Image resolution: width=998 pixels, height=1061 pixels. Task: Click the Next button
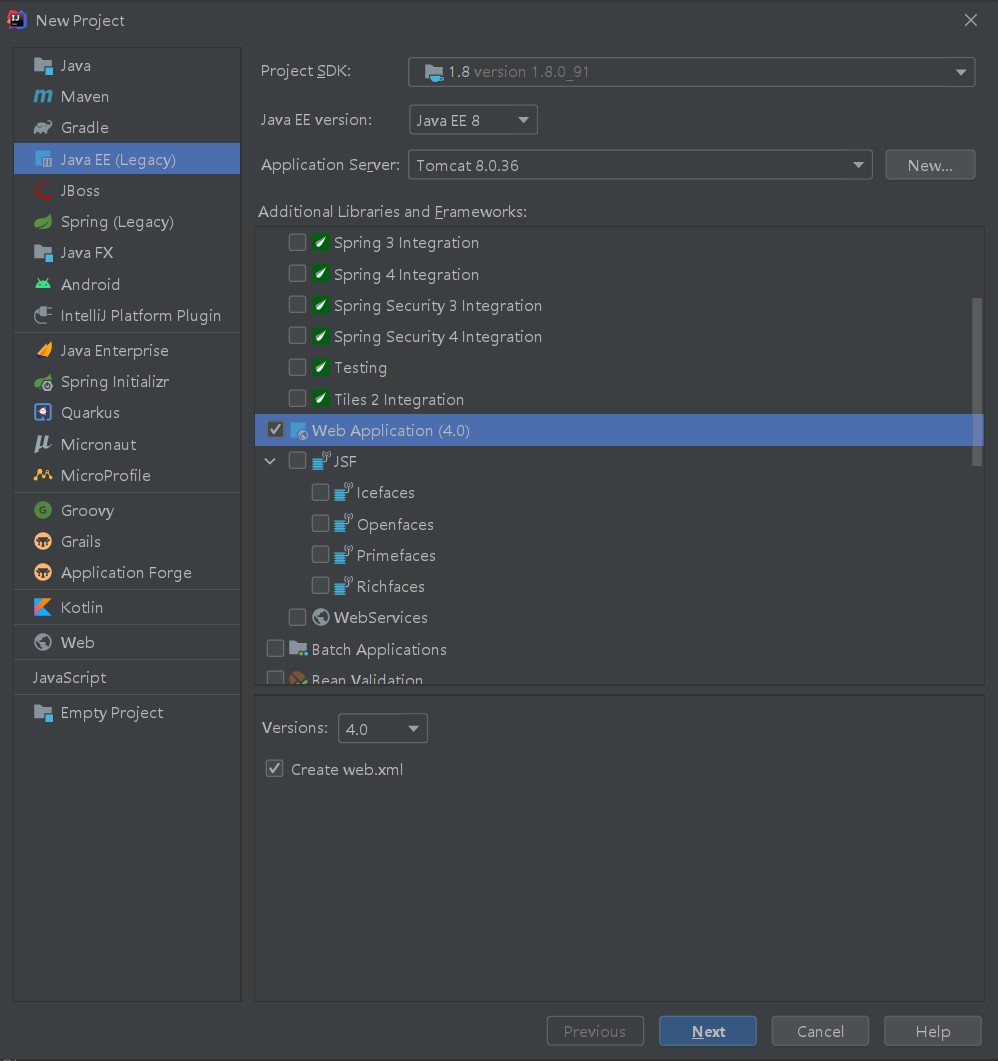click(x=708, y=1031)
